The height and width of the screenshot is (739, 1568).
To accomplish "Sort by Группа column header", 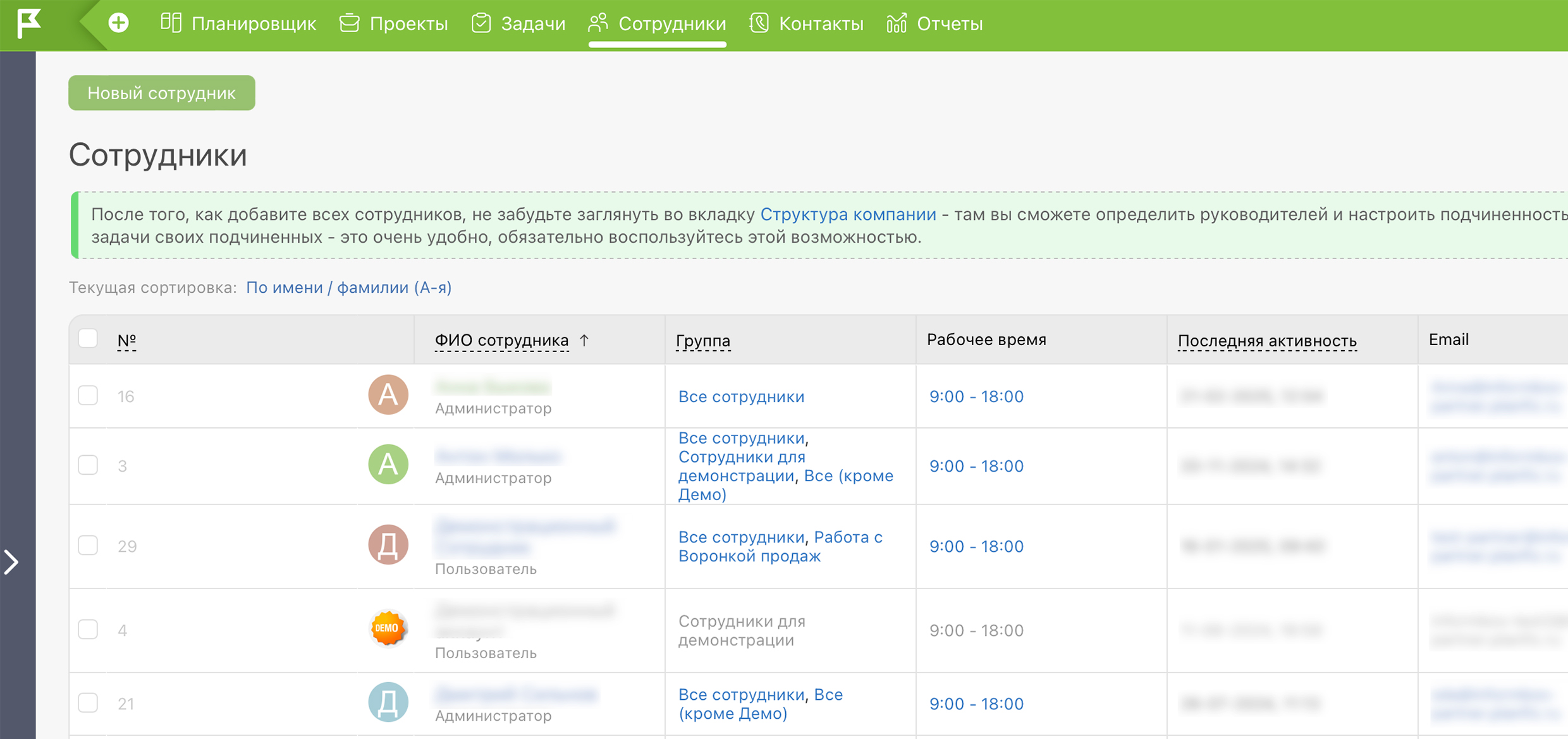I will tap(703, 341).
